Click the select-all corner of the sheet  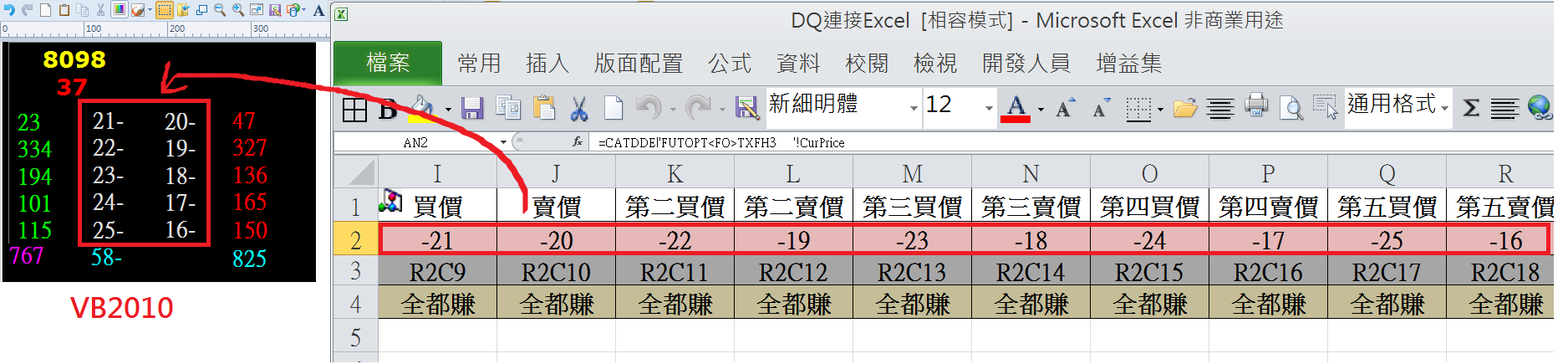click(357, 173)
